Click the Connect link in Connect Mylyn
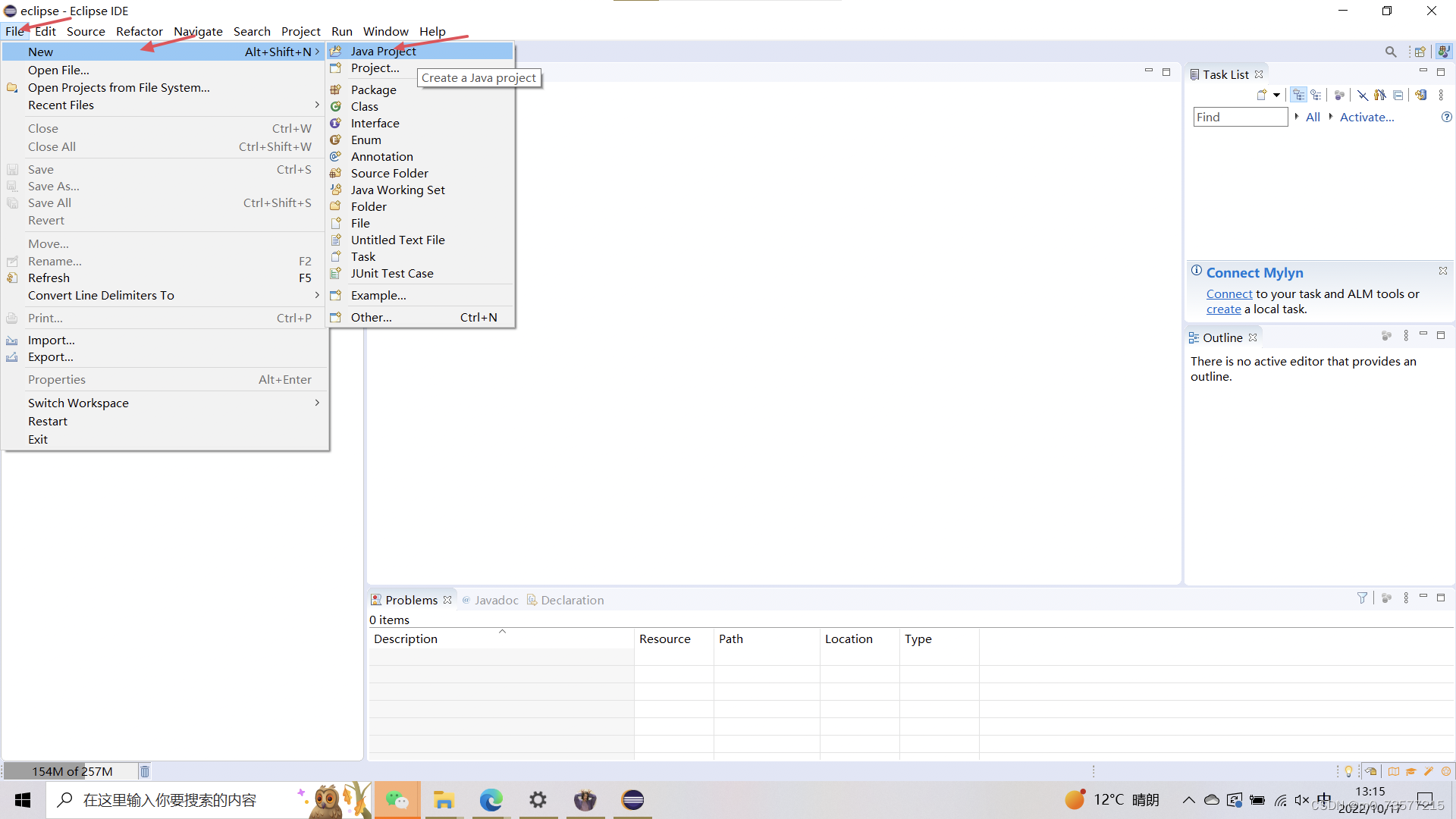This screenshot has width=1456, height=819. [1229, 294]
